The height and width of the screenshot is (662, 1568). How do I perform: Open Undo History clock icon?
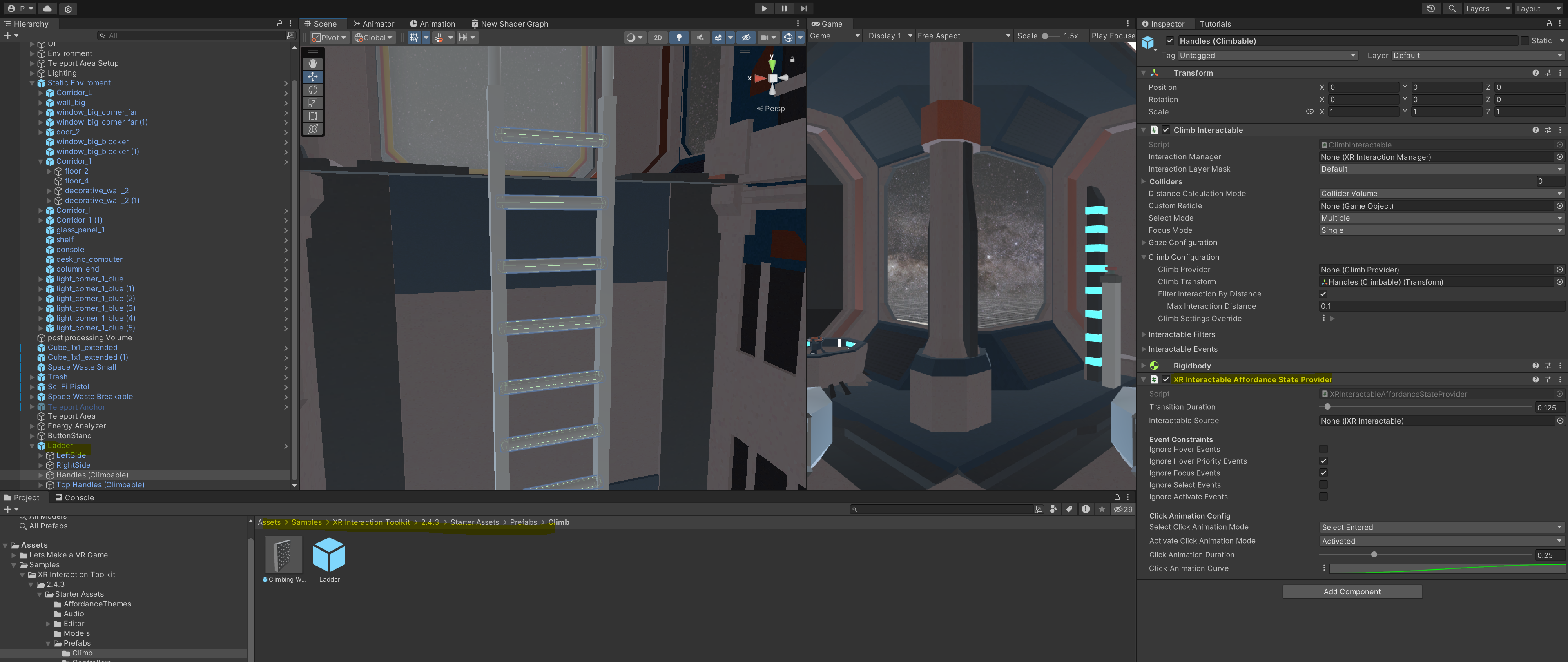(x=1431, y=9)
